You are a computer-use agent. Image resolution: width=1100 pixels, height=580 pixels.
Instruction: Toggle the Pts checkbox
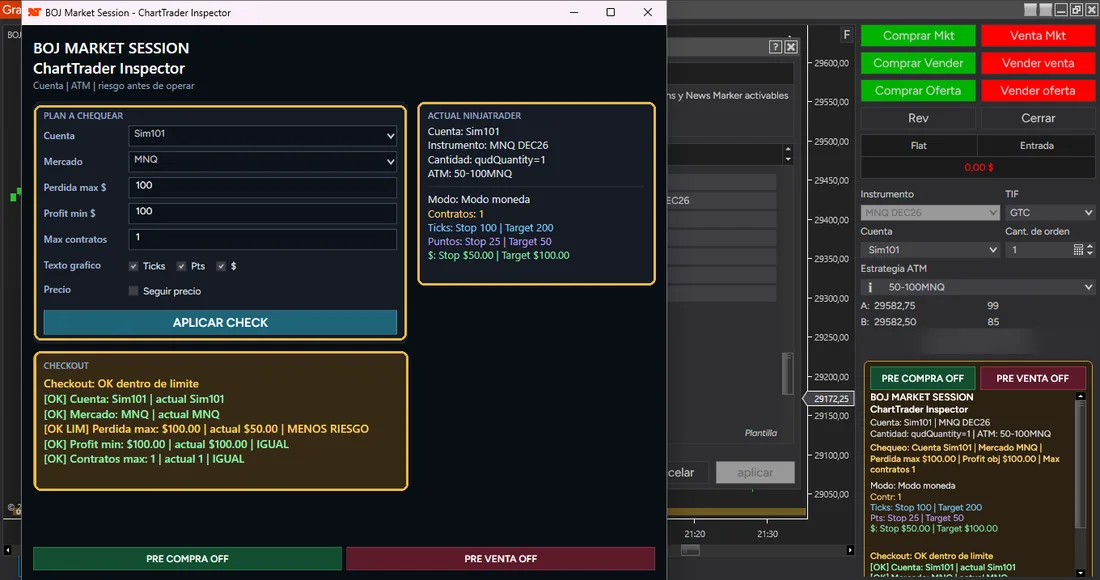tap(182, 266)
